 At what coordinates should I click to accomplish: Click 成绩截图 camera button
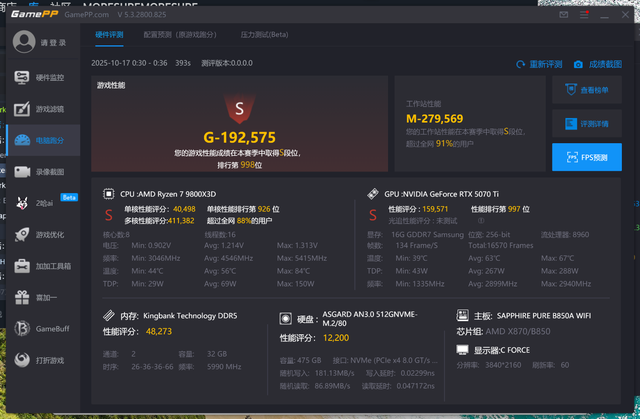[598, 64]
